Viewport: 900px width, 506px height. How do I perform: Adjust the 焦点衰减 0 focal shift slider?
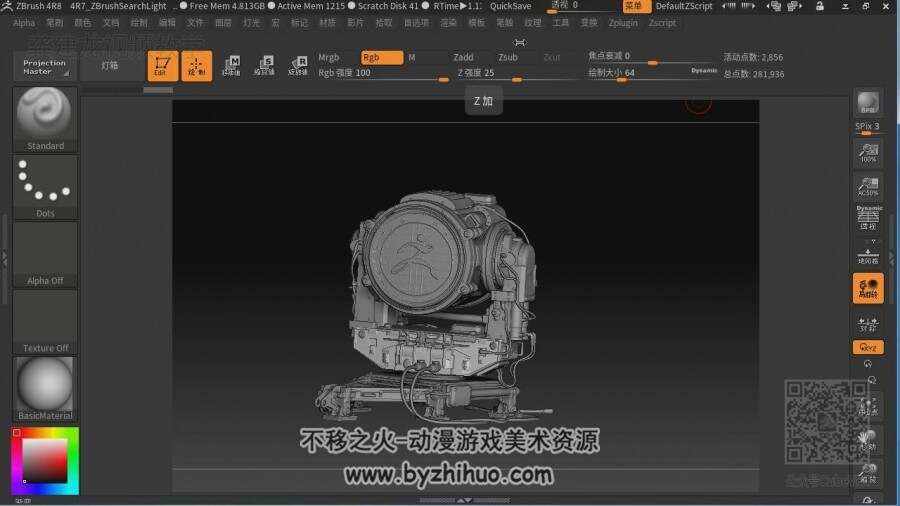pyautogui.click(x=651, y=57)
